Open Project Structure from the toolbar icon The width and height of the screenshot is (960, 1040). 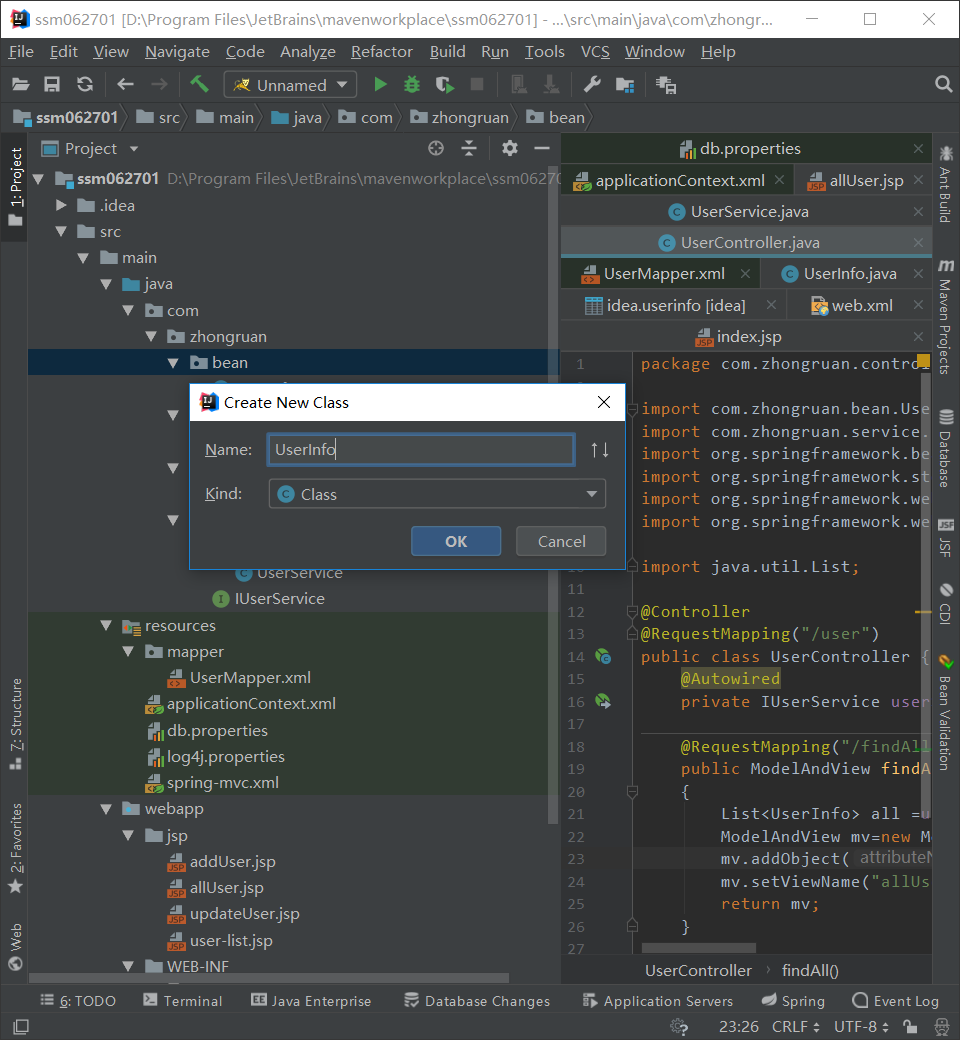[625, 85]
